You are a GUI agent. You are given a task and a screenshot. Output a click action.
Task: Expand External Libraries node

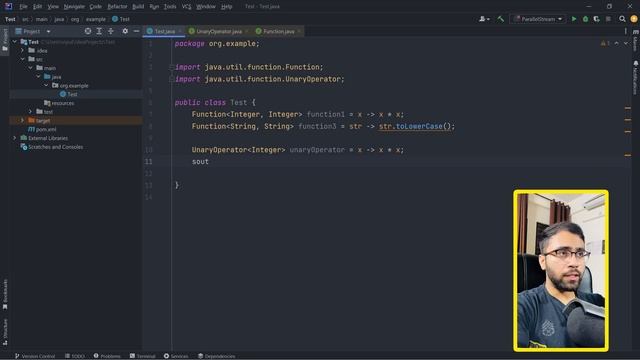(15, 138)
